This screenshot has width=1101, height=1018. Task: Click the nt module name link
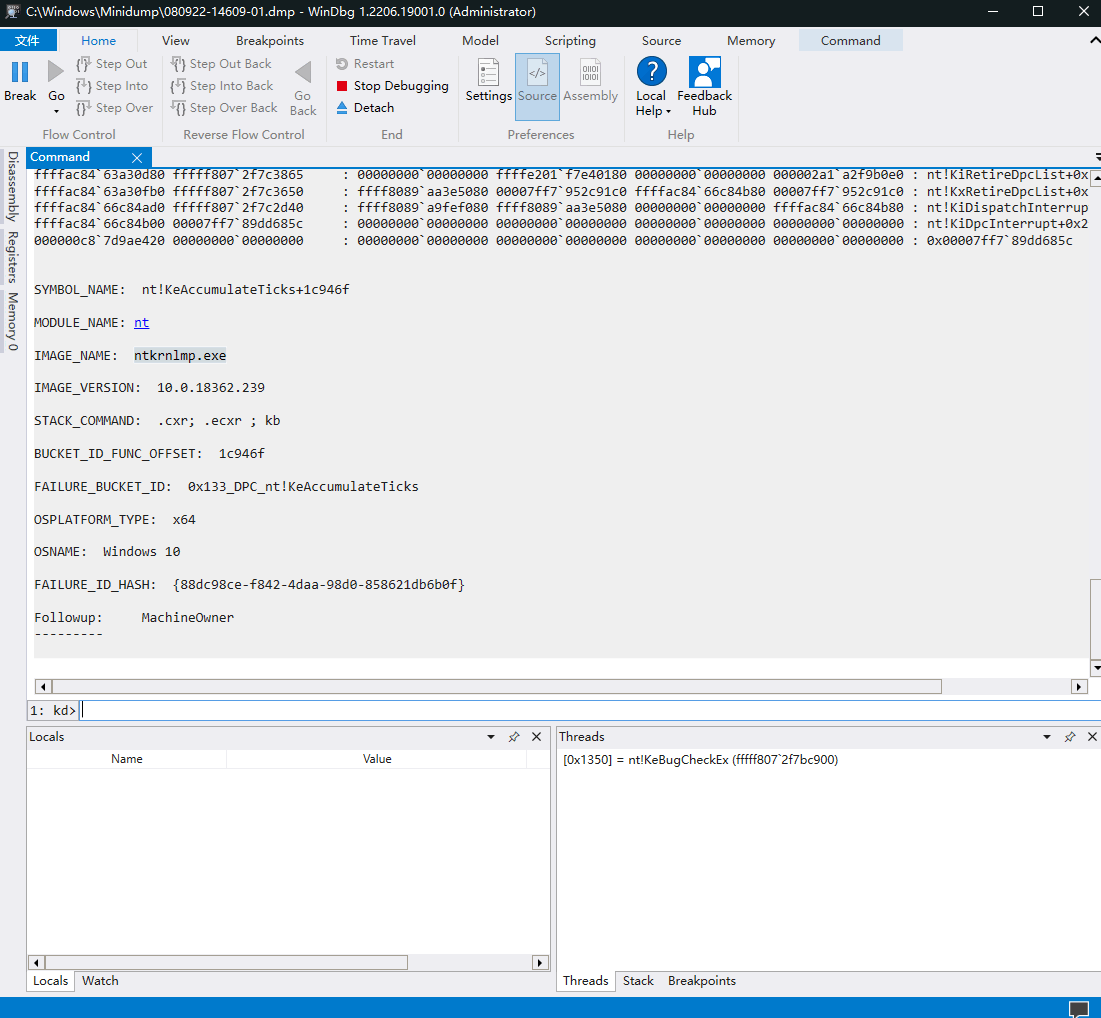(141, 323)
